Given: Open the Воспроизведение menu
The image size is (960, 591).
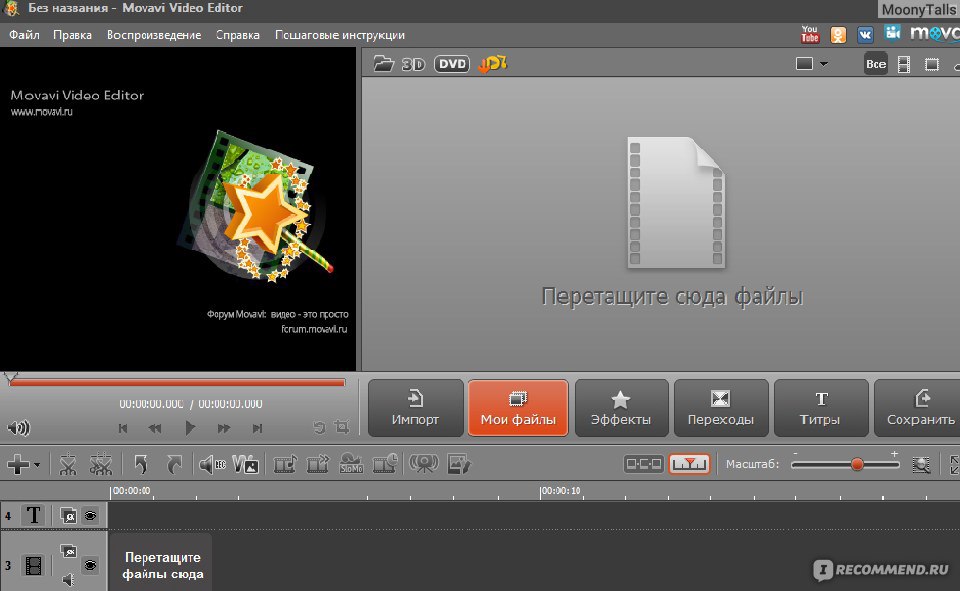Looking at the screenshot, I should pos(154,35).
